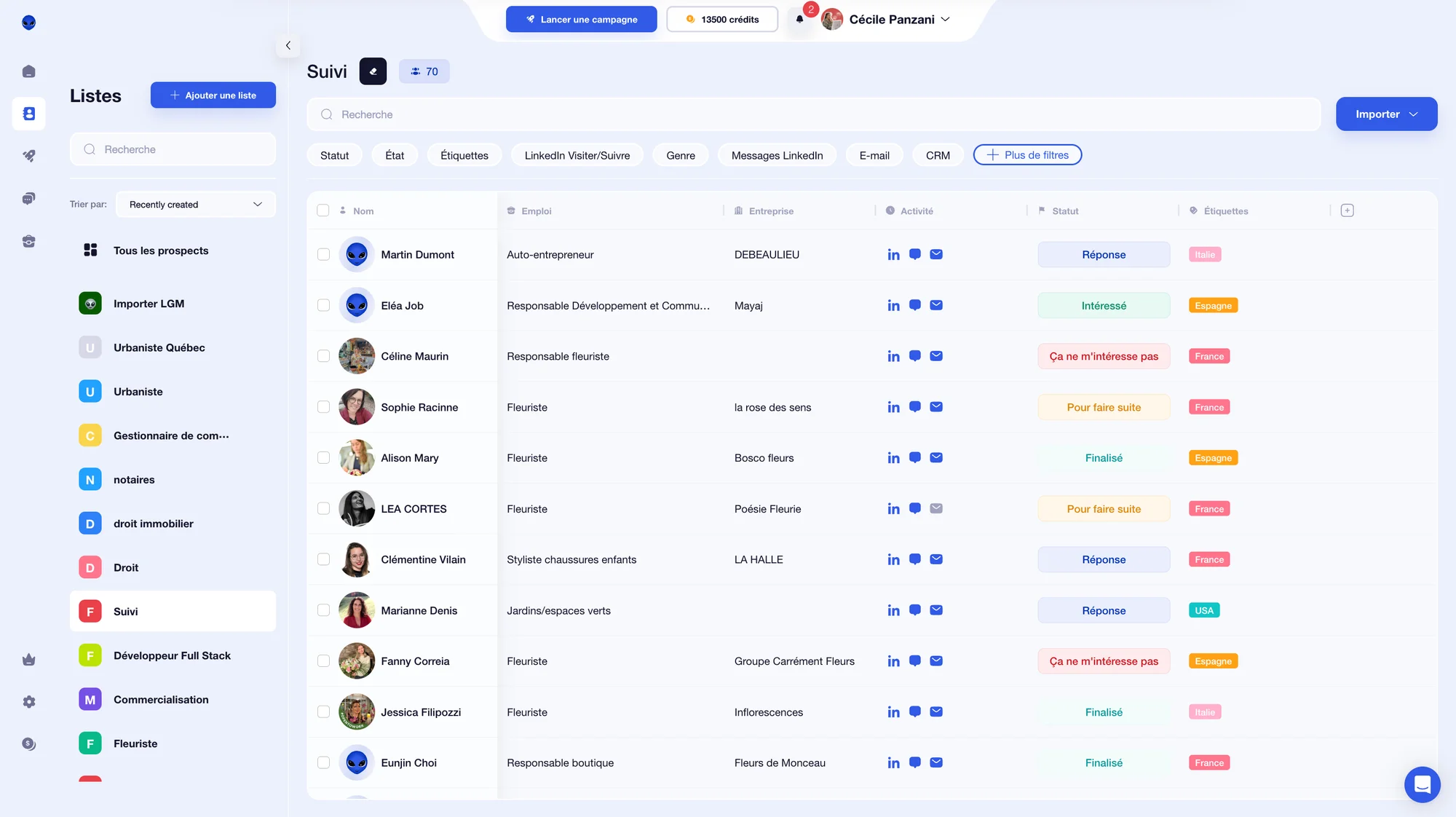Open the Recently created sort dropdown

pyautogui.click(x=196, y=205)
